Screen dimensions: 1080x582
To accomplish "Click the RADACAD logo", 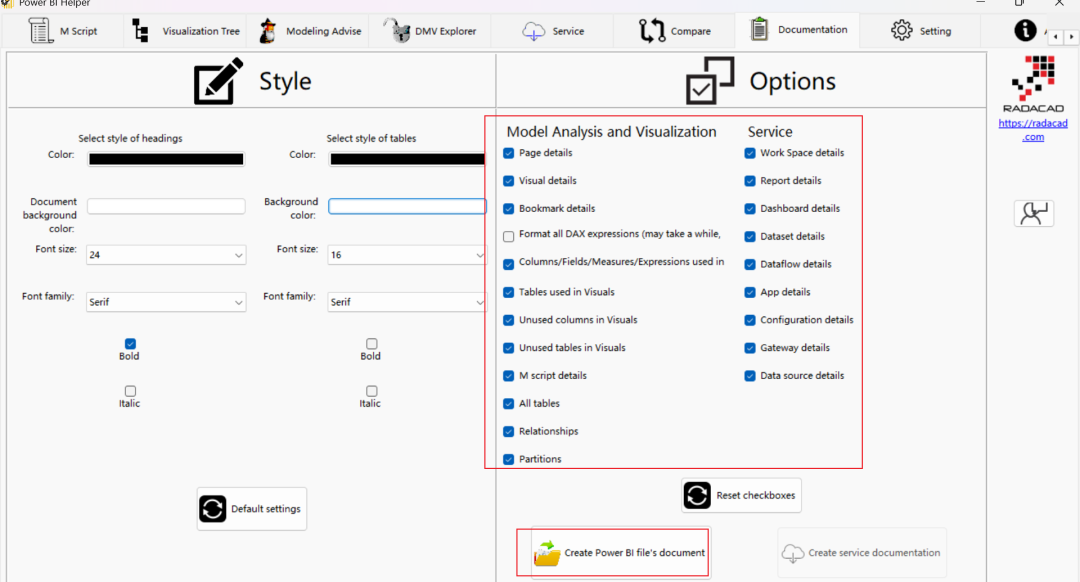I will click(x=1033, y=83).
